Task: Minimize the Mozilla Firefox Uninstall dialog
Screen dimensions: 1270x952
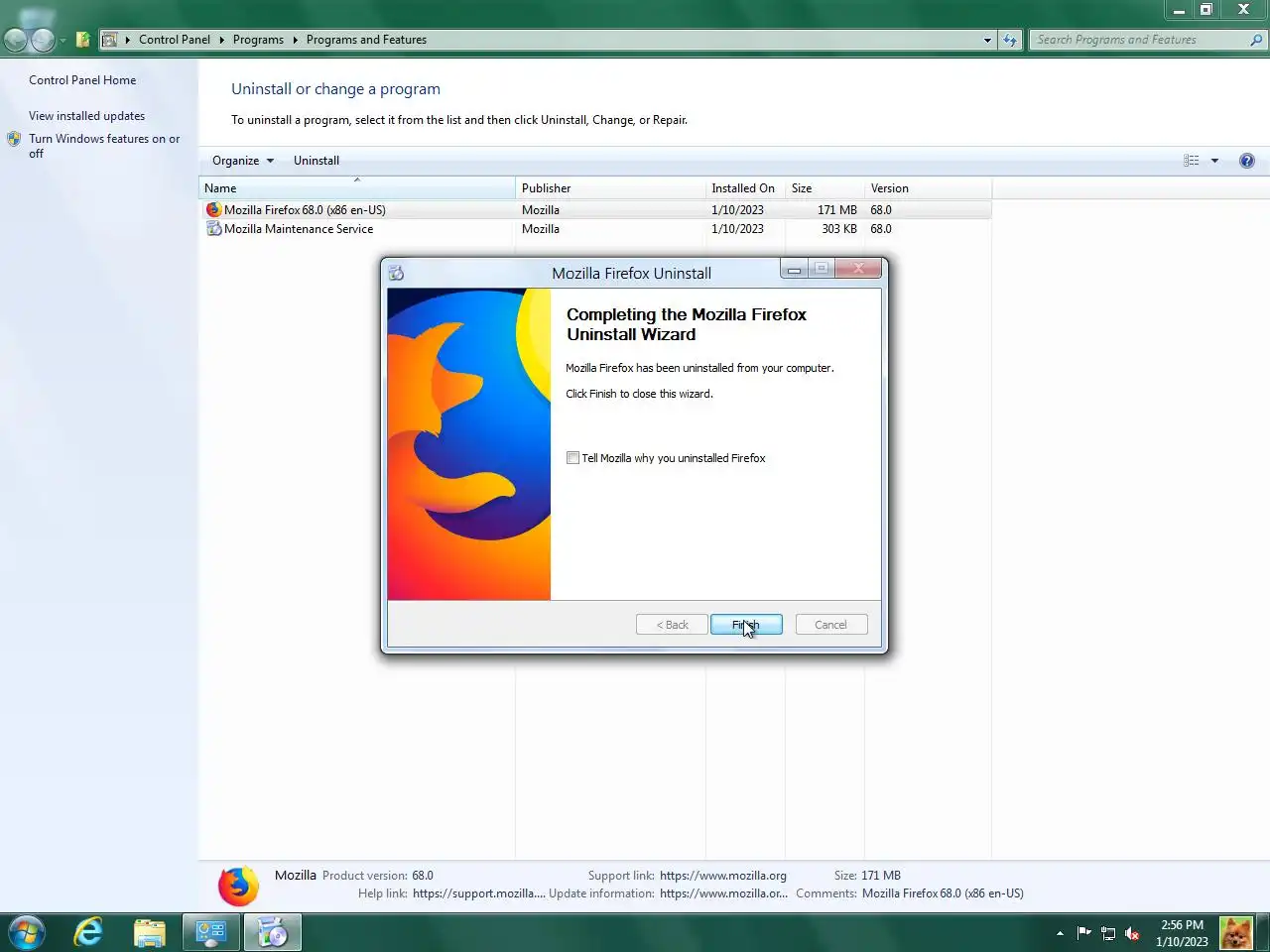Action: [x=794, y=269]
